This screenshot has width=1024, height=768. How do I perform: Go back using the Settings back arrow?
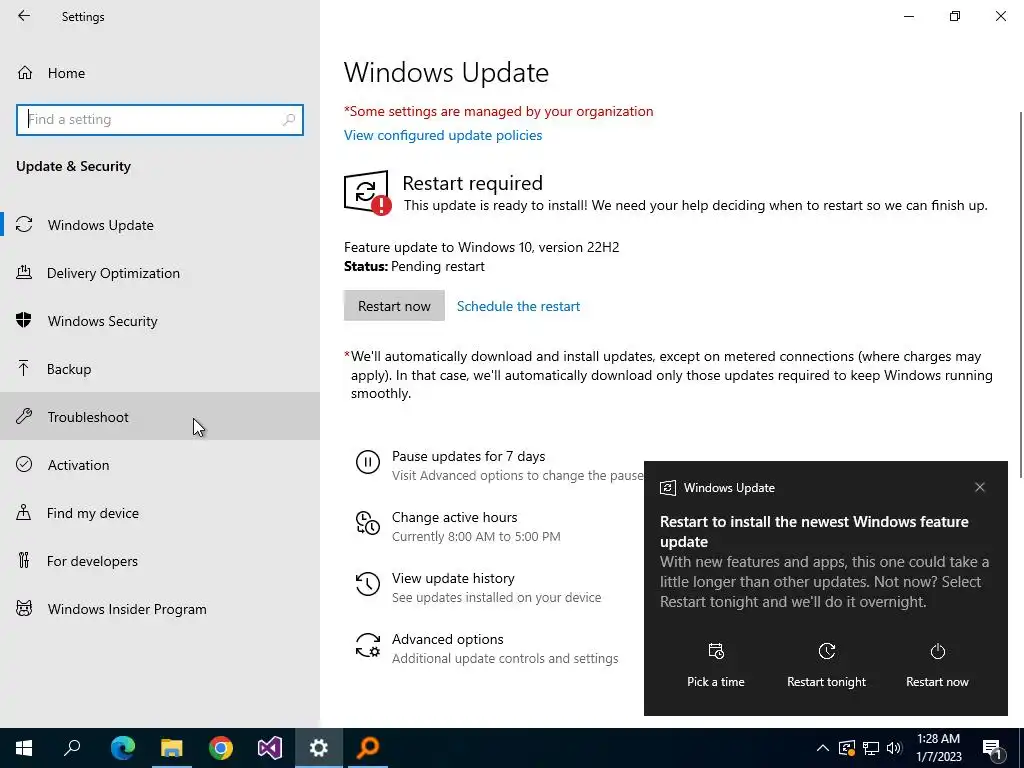pos(24,16)
